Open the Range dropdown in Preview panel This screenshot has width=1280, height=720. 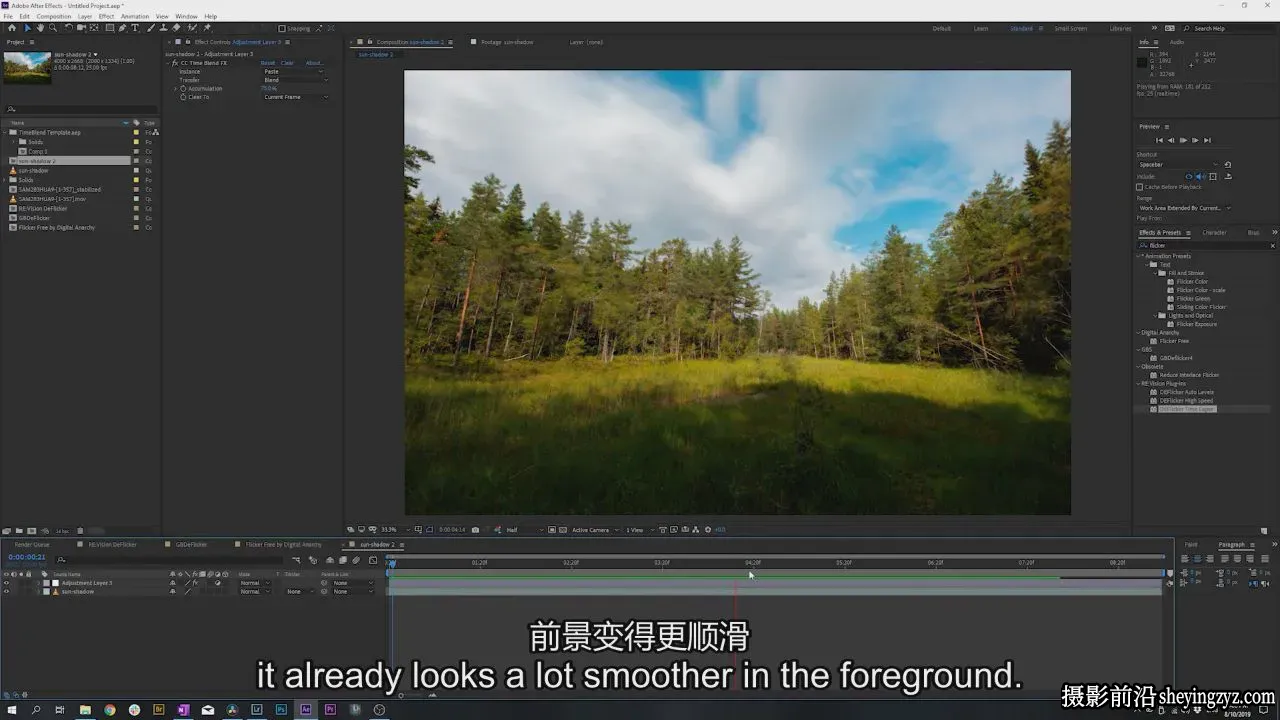[x=1184, y=208]
